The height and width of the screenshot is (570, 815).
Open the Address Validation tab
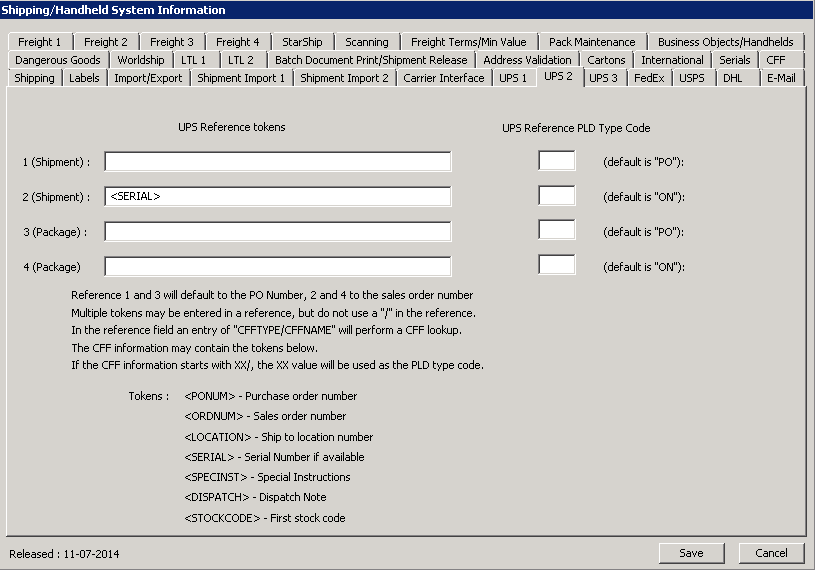tap(527, 60)
